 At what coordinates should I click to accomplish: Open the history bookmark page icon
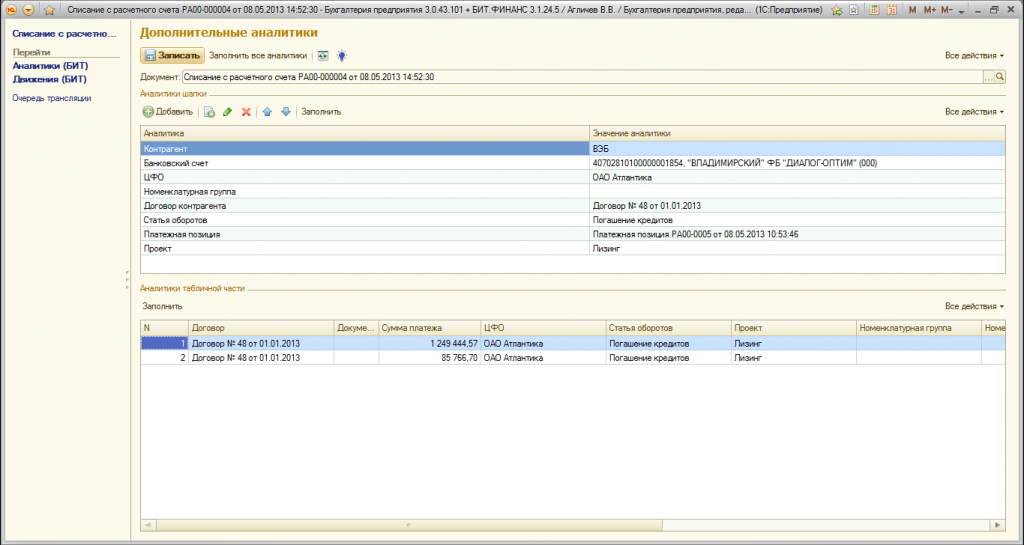coord(854,10)
